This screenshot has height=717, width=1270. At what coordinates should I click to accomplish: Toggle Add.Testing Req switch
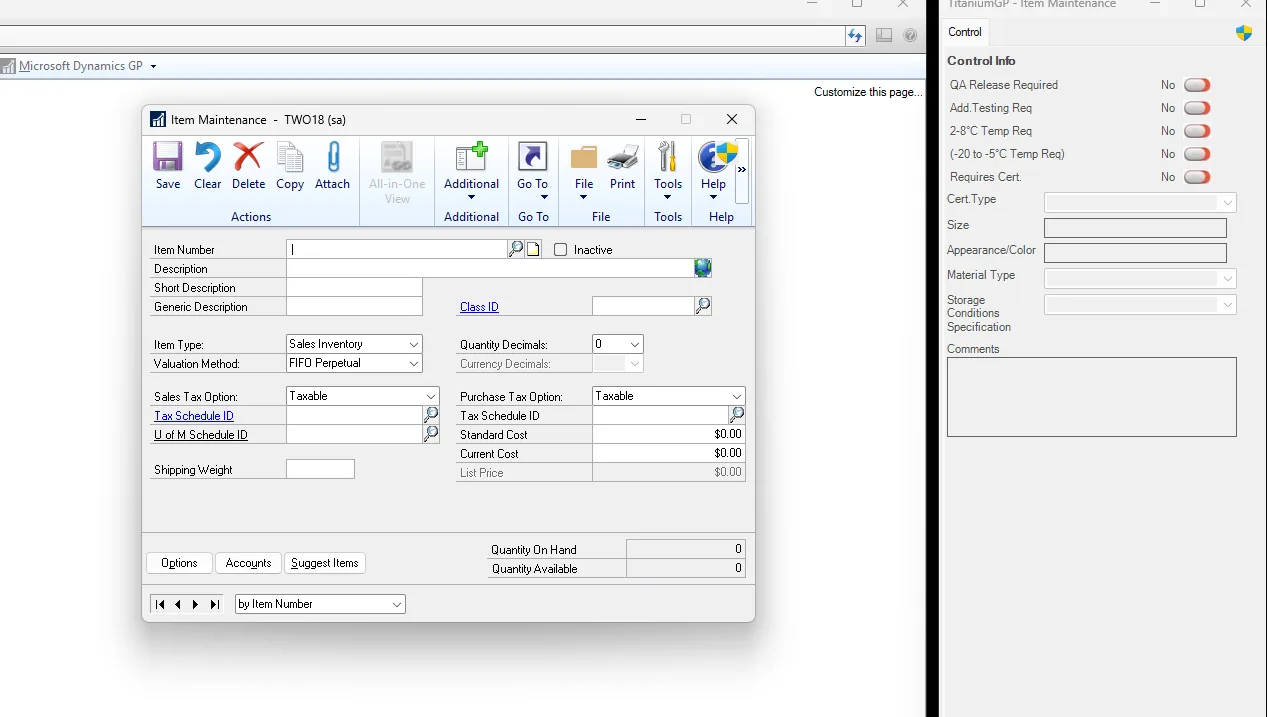(1197, 108)
